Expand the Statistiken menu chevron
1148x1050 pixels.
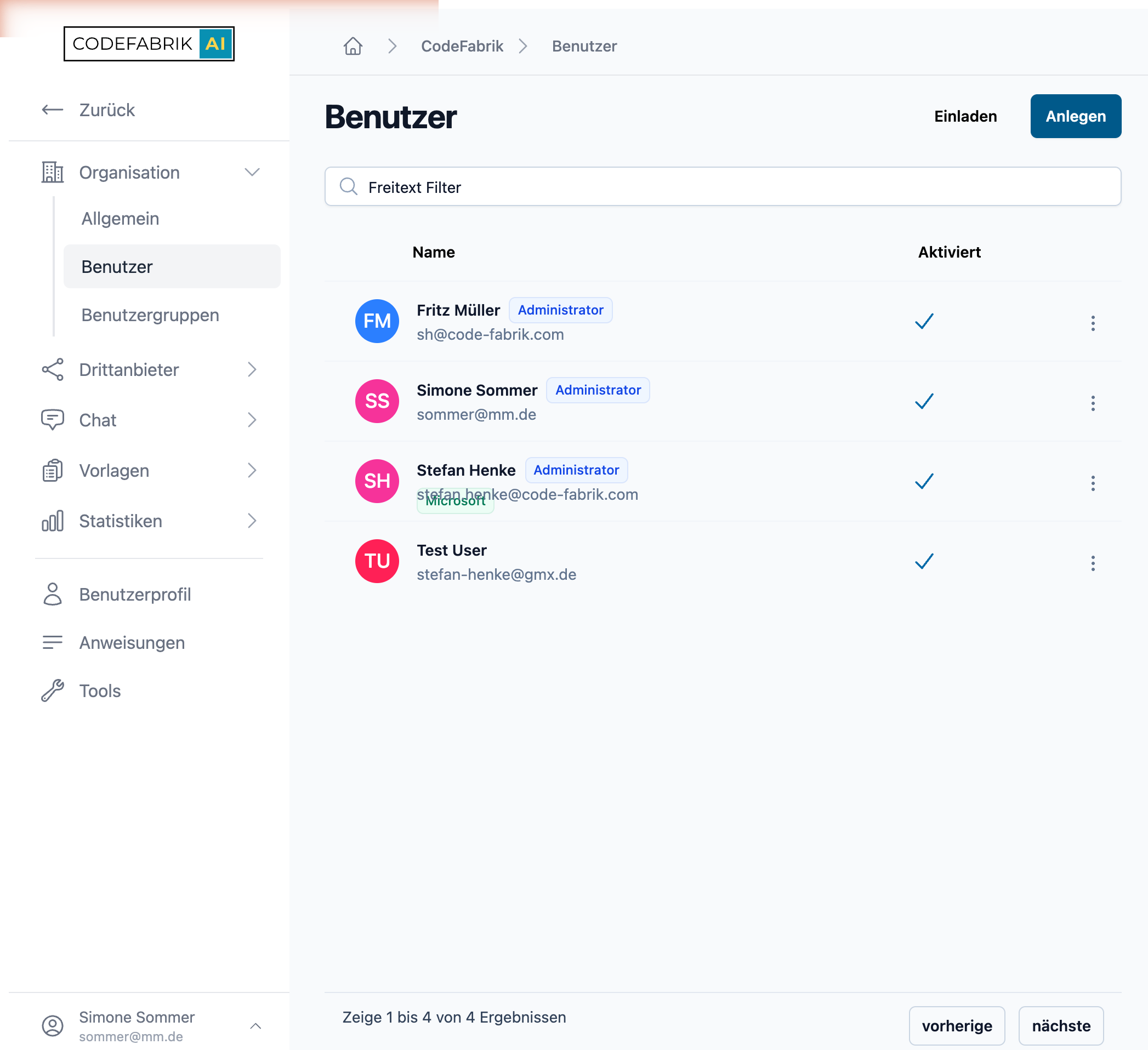252,521
